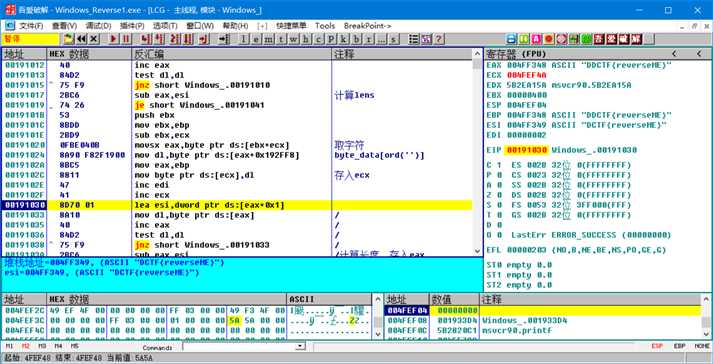Select the highlighted line at address 00191030
The image size is (713, 364).
236,205
